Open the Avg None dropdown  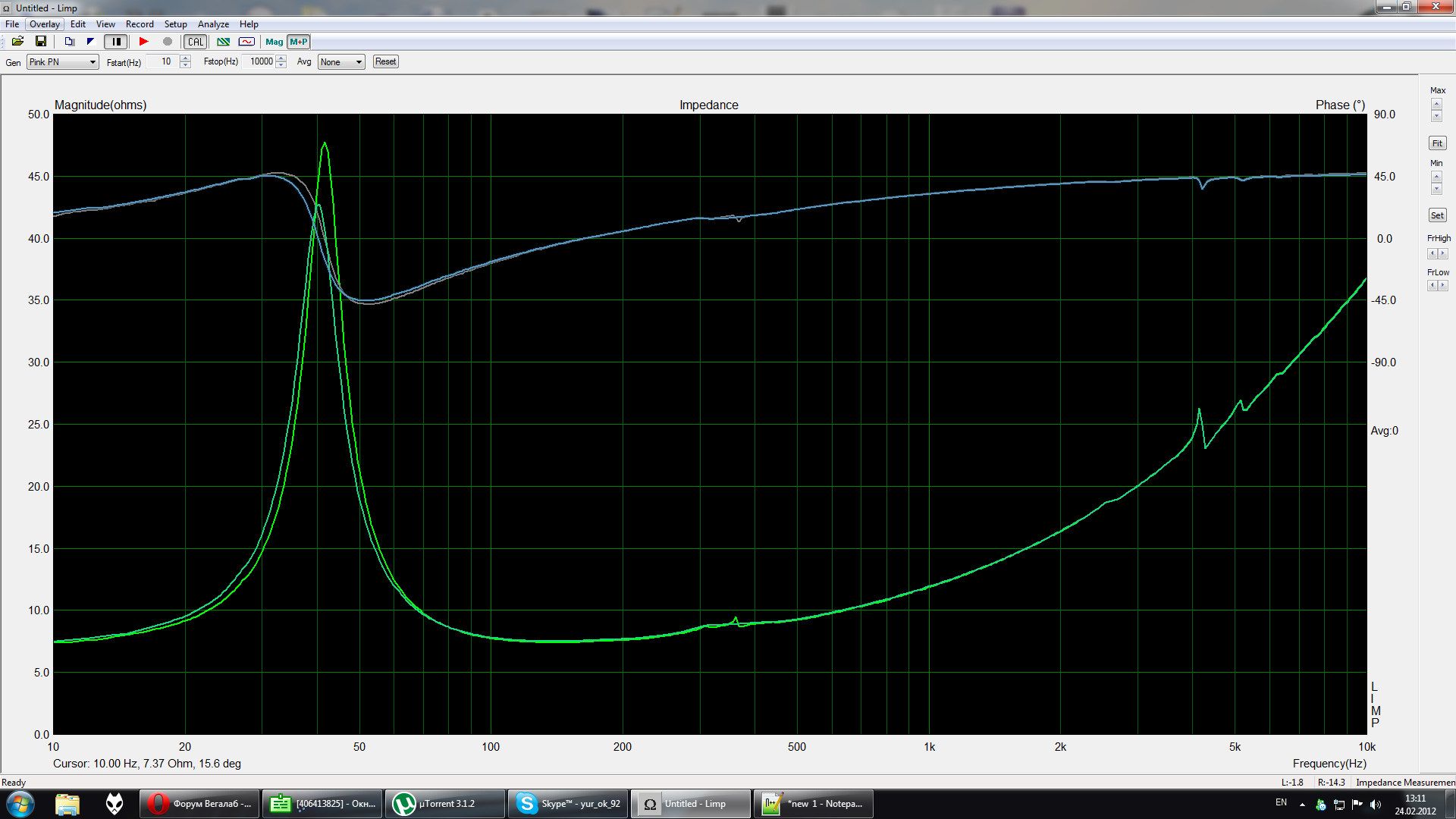point(341,62)
